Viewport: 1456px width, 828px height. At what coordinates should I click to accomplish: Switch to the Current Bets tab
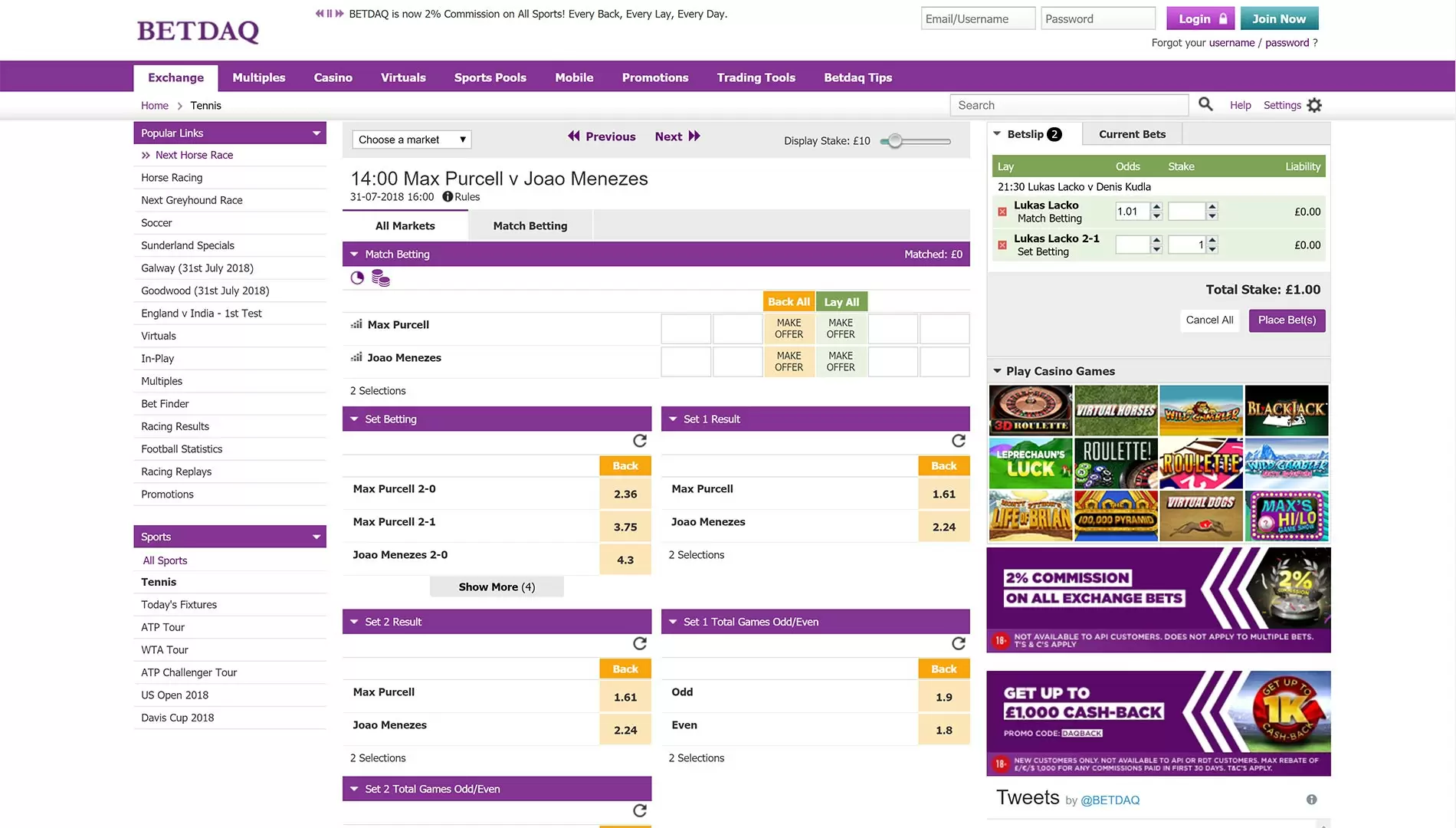click(x=1132, y=134)
